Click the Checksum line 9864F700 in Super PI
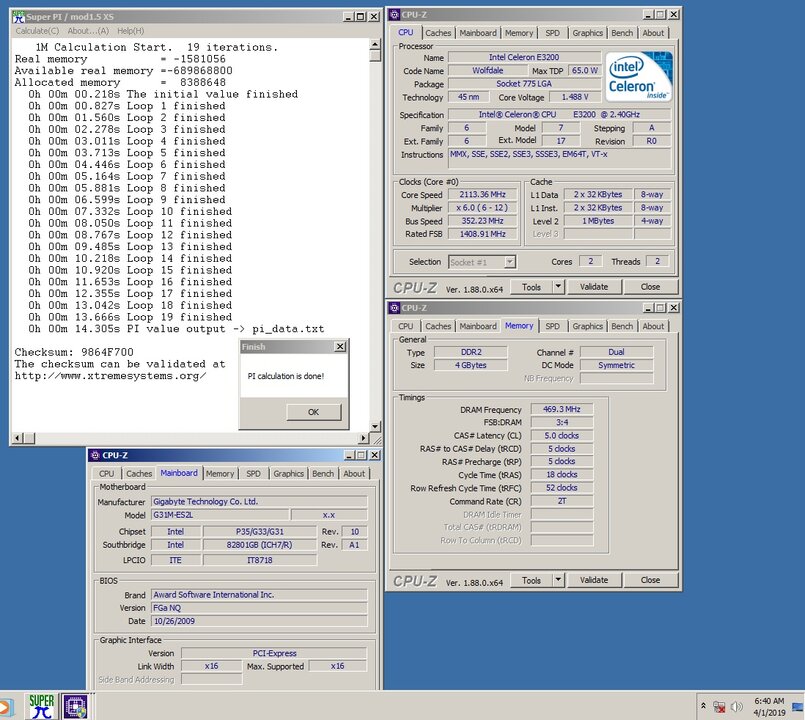The height and width of the screenshot is (720, 805). tap(74, 352)
